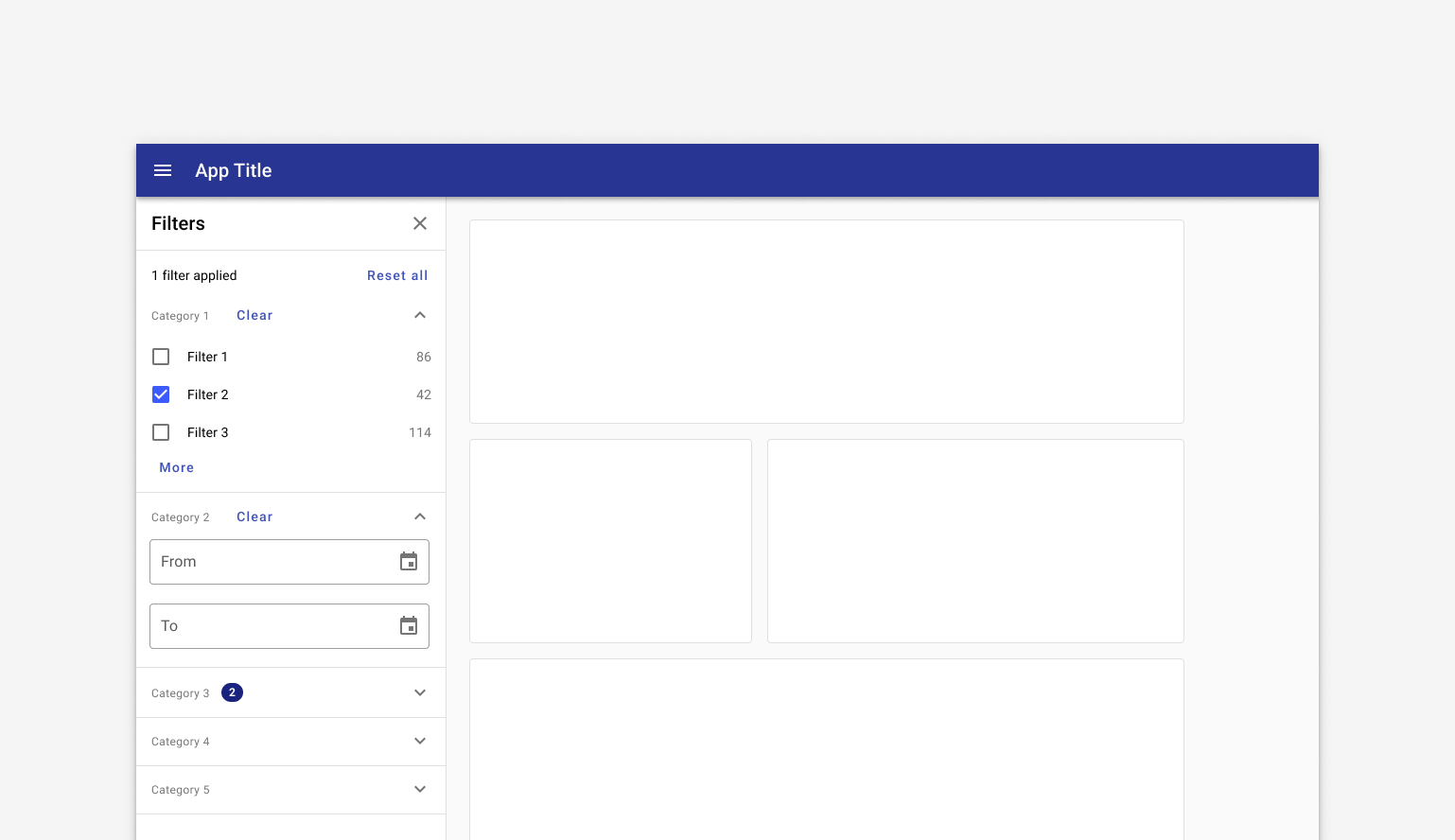
Task: Check the Filter 3 checkbox
Action: click(x=161, y=432)
